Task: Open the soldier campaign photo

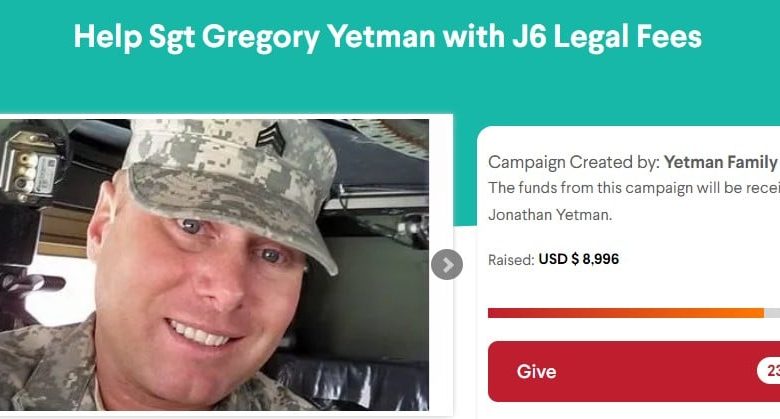Action: pos(214,265)
